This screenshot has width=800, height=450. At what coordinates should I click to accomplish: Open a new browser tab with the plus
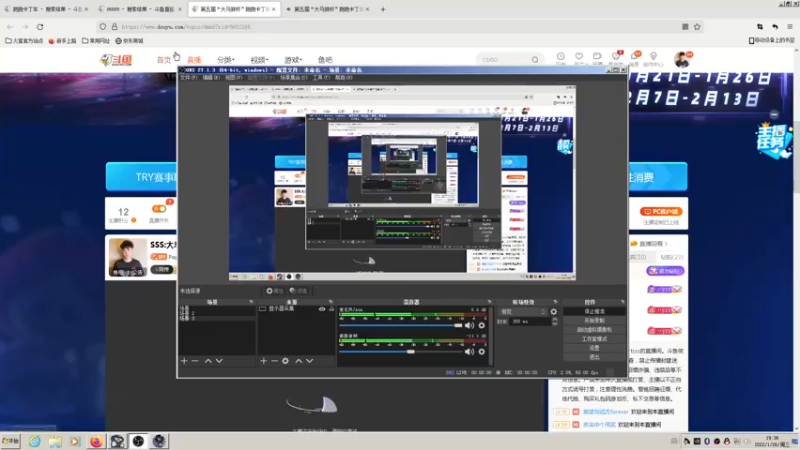(x=383, y=9)
